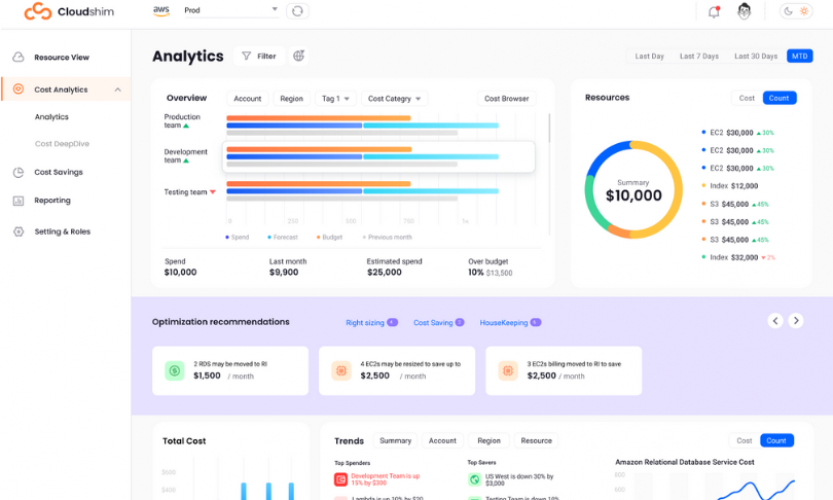
Task: Click the Cost Savings pie icon
Action: (19, 172)
